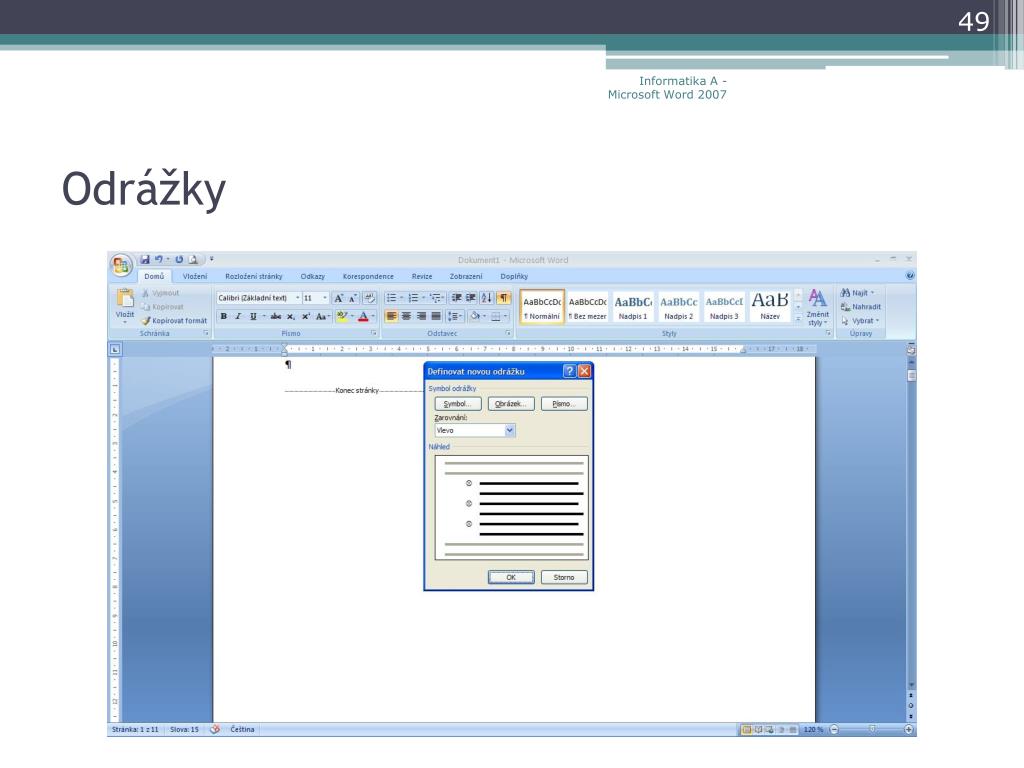Decrease paragraph indent

pyautogui.click(x=456, y=298)
